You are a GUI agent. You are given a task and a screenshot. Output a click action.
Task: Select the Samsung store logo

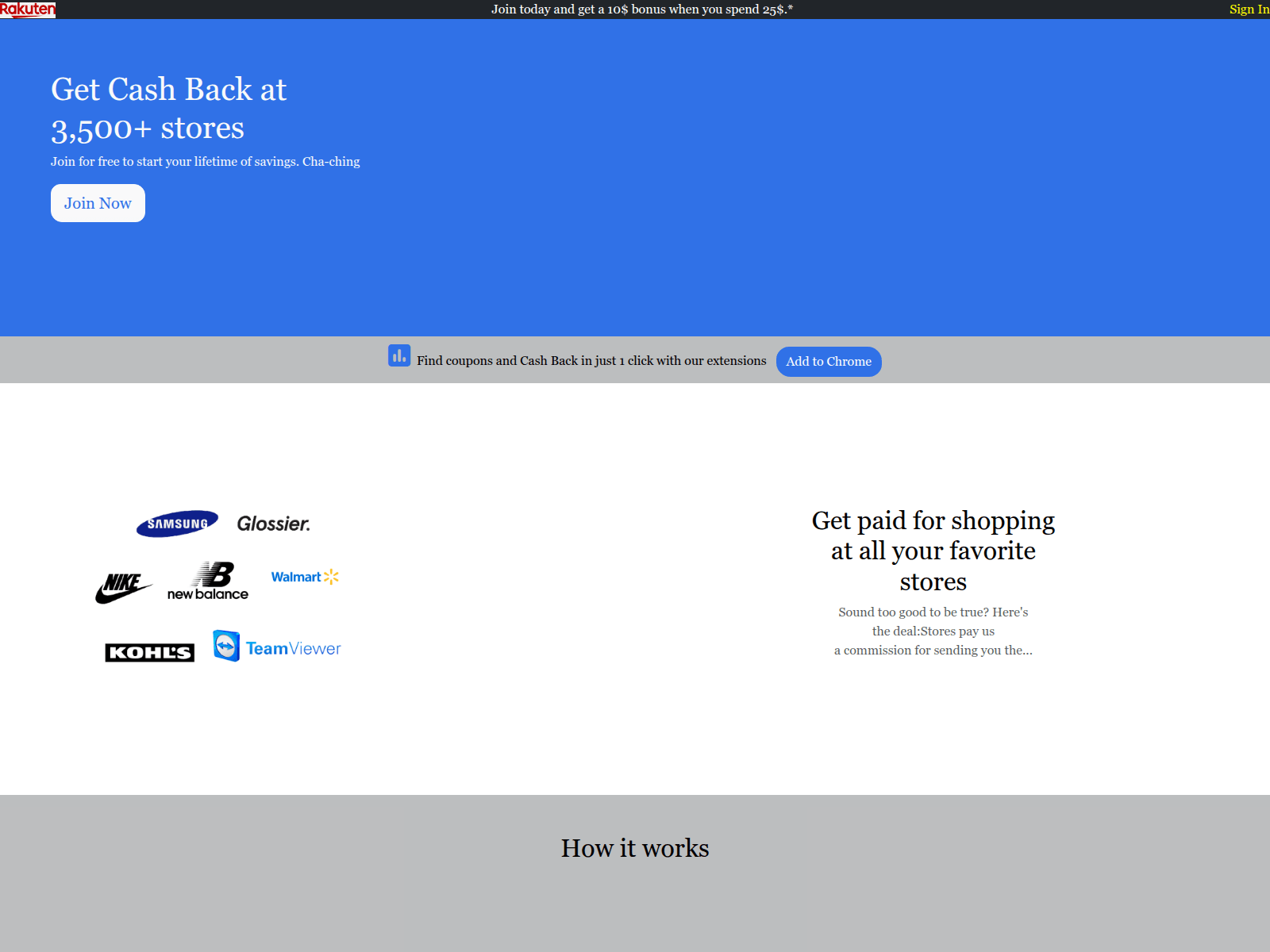177,524
